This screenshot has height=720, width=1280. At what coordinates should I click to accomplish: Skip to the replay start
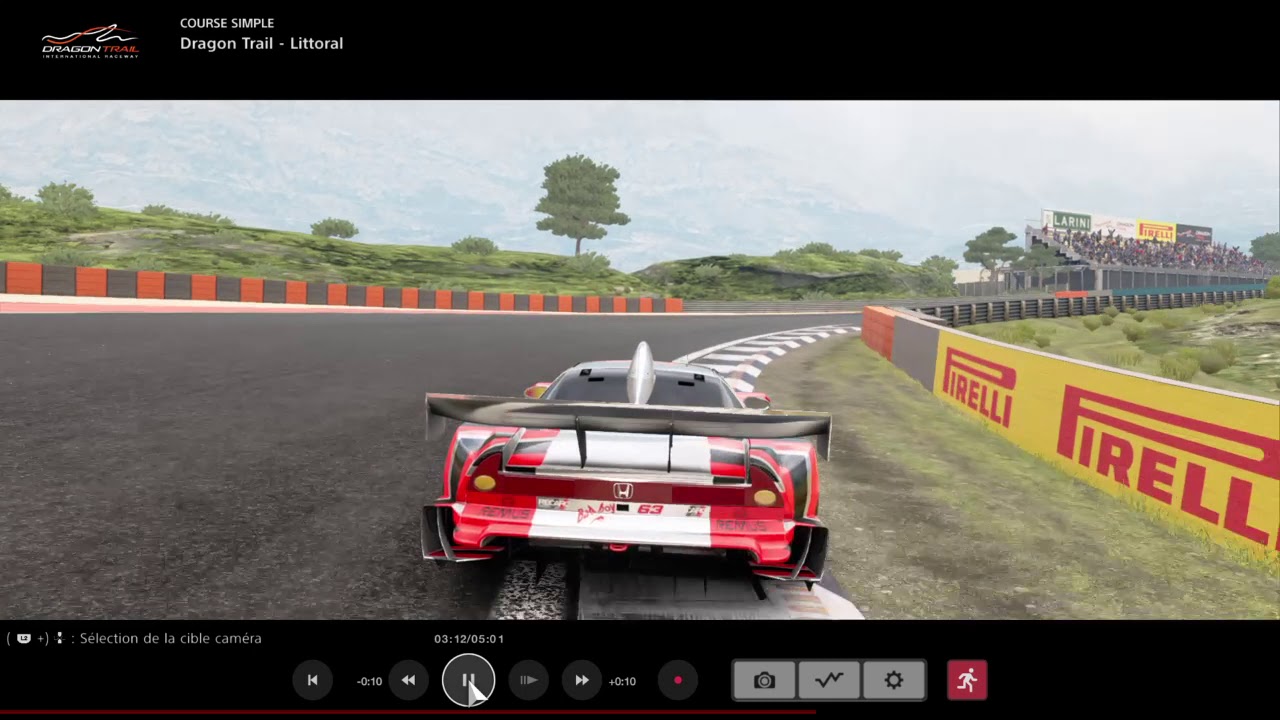[x=312, y=680]
